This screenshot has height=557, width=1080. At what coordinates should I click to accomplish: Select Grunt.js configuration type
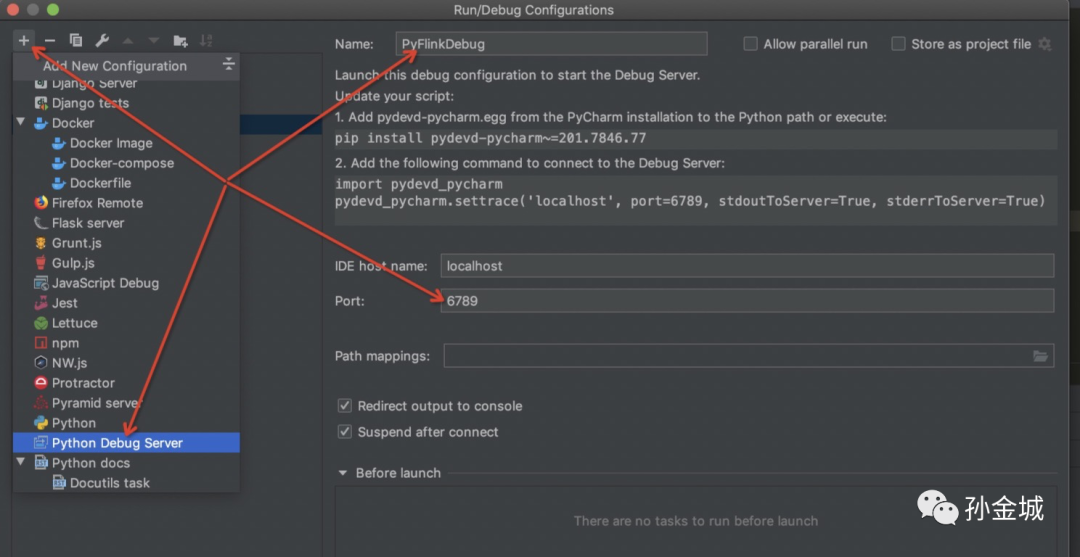pos(126,243)
